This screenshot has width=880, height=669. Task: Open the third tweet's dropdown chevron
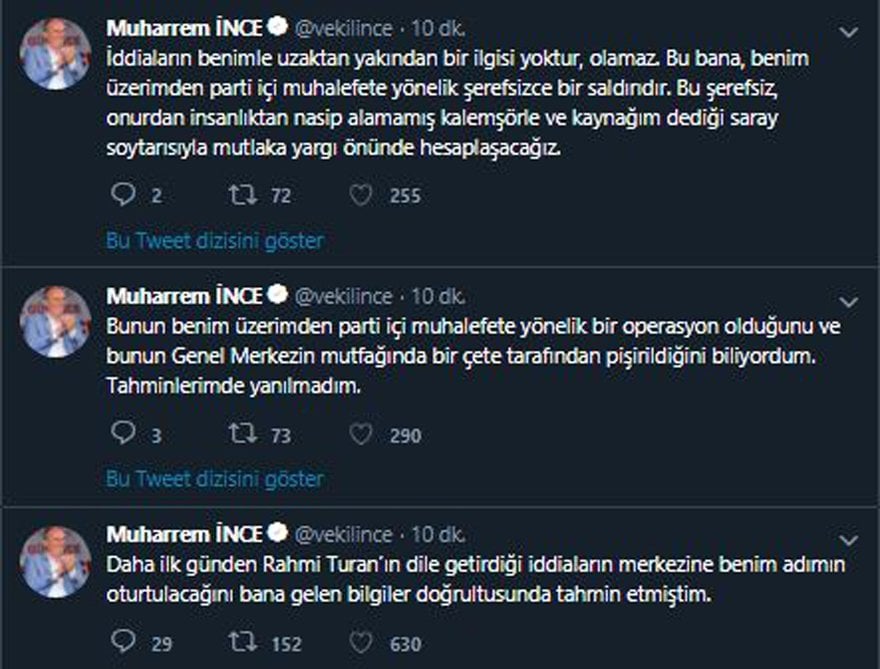pos(849,539)
